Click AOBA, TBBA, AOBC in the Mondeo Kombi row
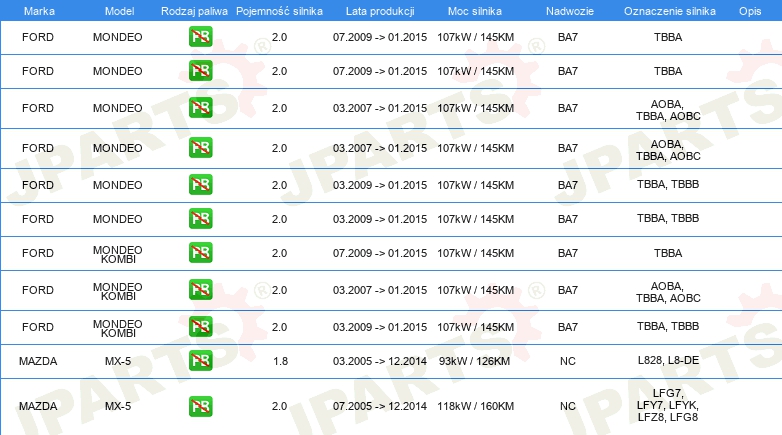The width and height of the screenshot is (782, 435). tap(668, 292)
